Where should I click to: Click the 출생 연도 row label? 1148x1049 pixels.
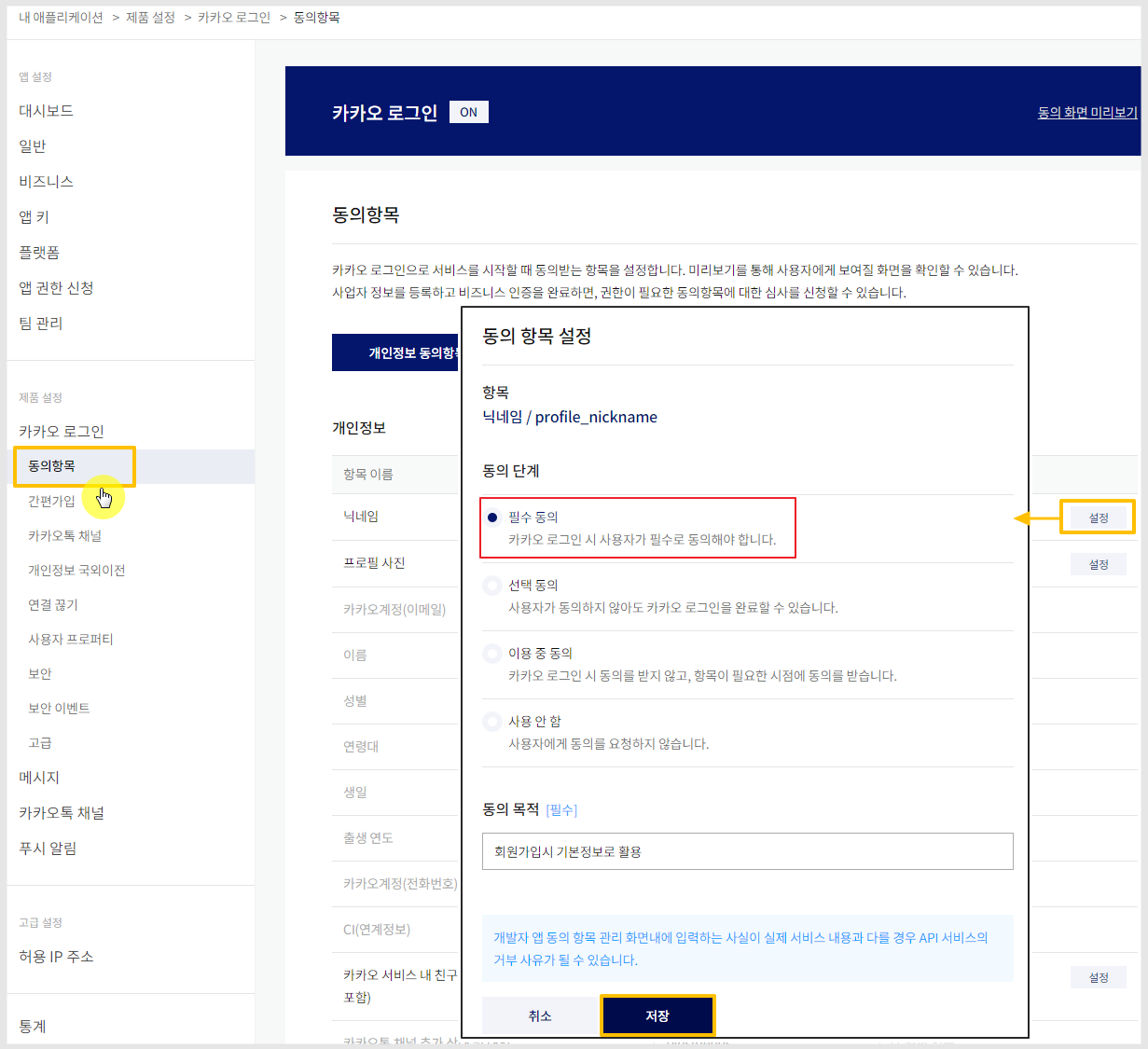click(x=368, y=838)
